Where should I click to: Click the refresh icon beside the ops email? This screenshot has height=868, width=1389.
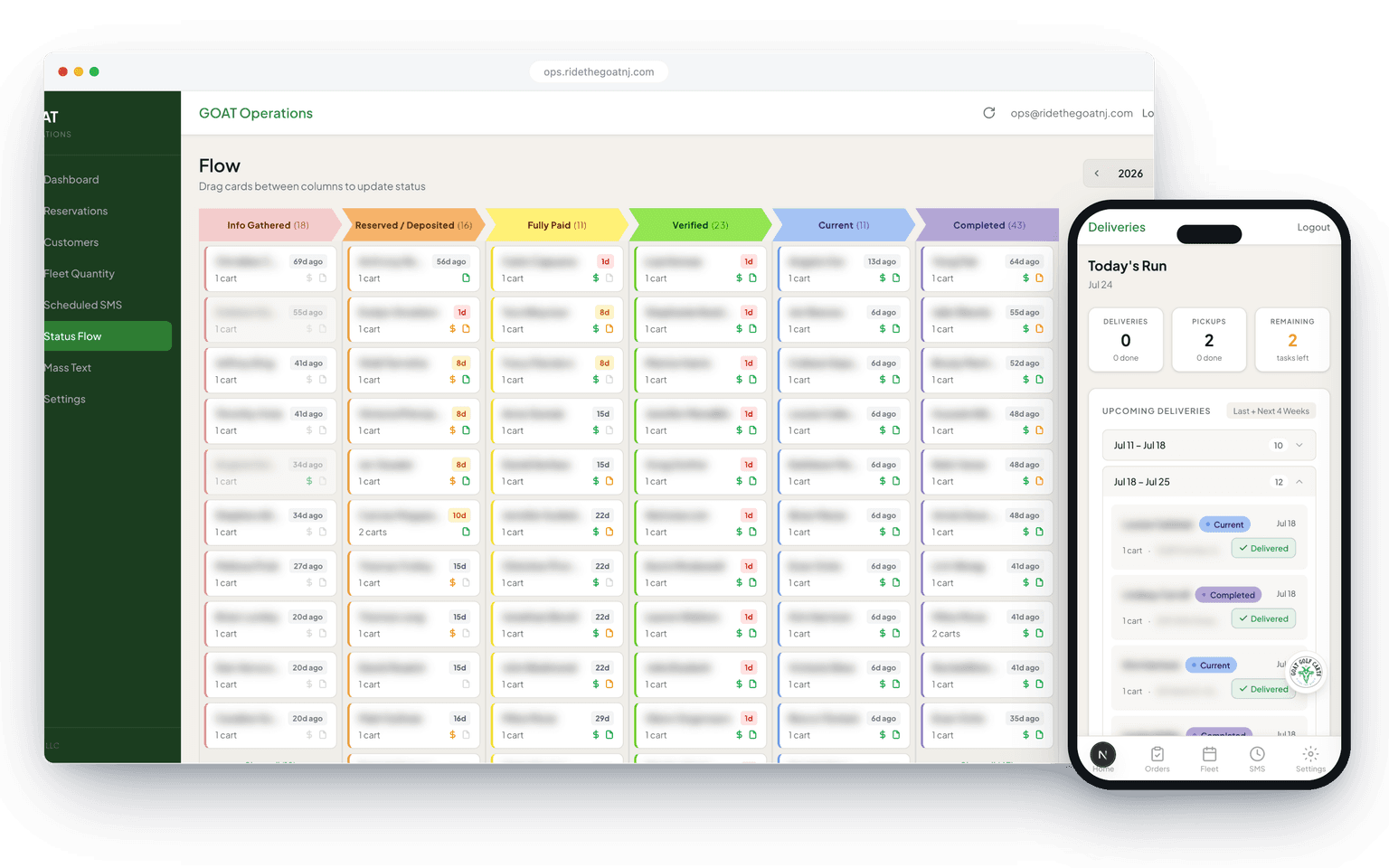point(989,113)
